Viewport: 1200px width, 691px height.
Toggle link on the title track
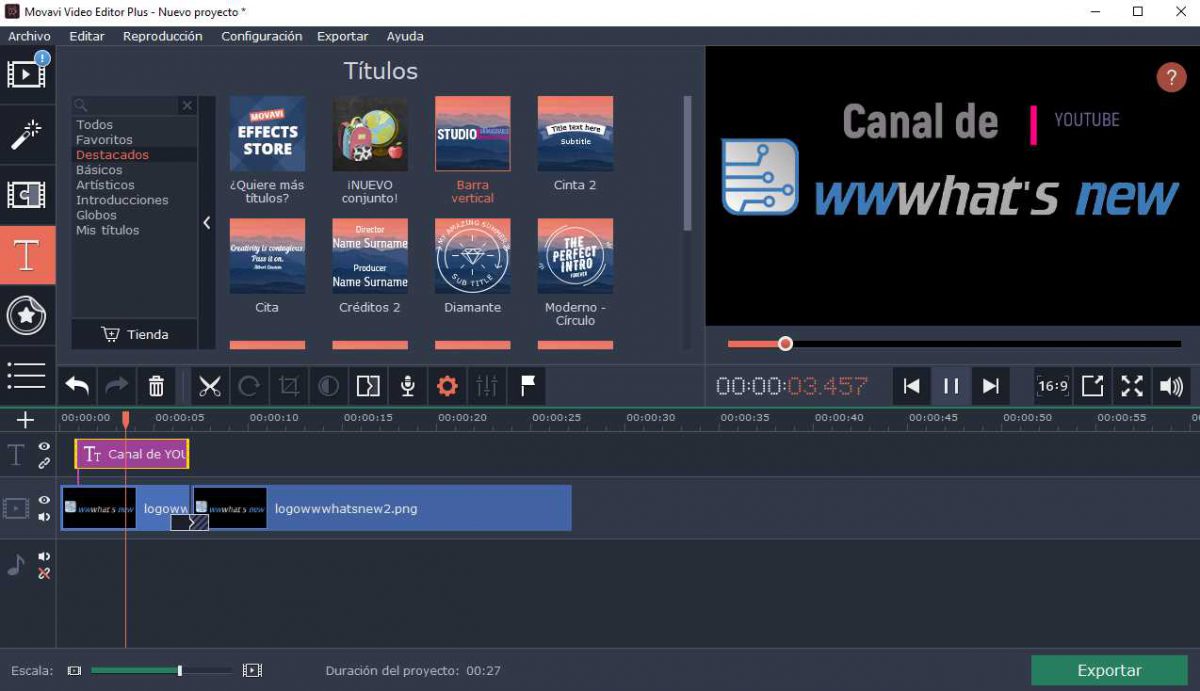44,464
